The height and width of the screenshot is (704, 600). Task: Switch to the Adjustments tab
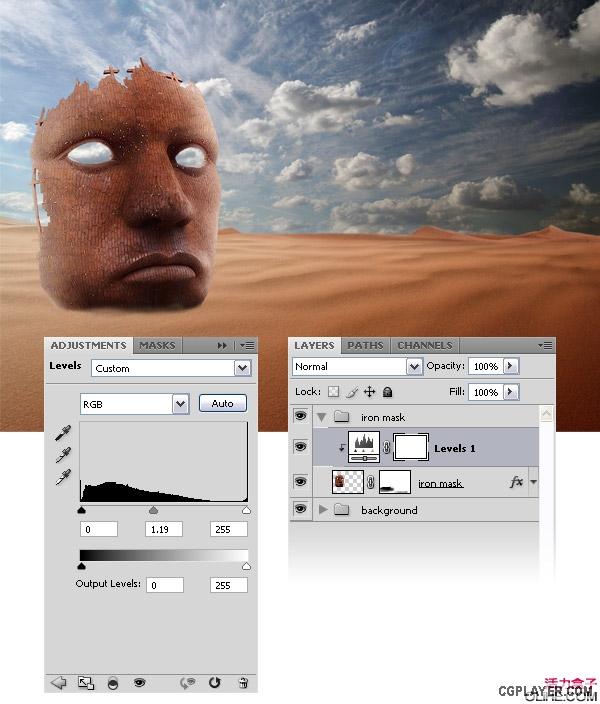point(88,345)
